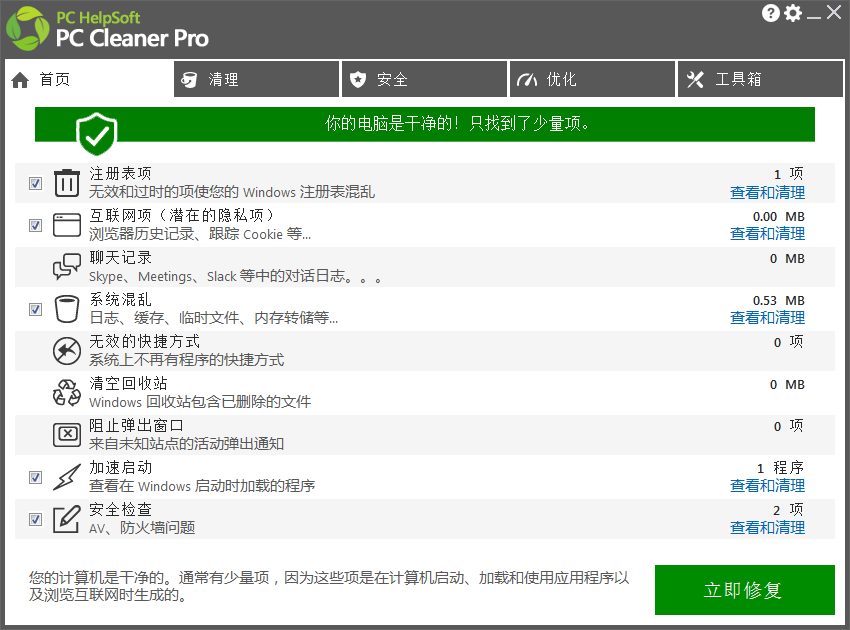
Task: Click 查看和清理 link for 安全检查
Action: [x=767, y=528]
